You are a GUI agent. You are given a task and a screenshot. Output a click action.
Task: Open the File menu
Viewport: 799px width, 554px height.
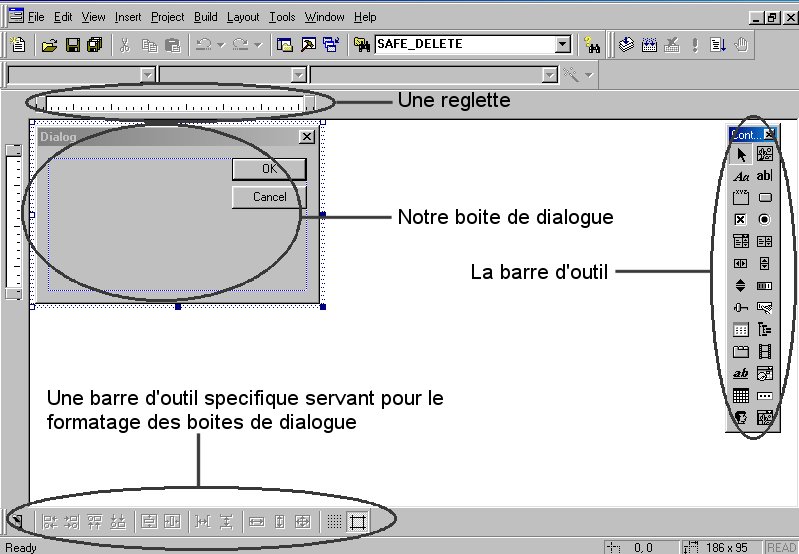coord(36,17)
